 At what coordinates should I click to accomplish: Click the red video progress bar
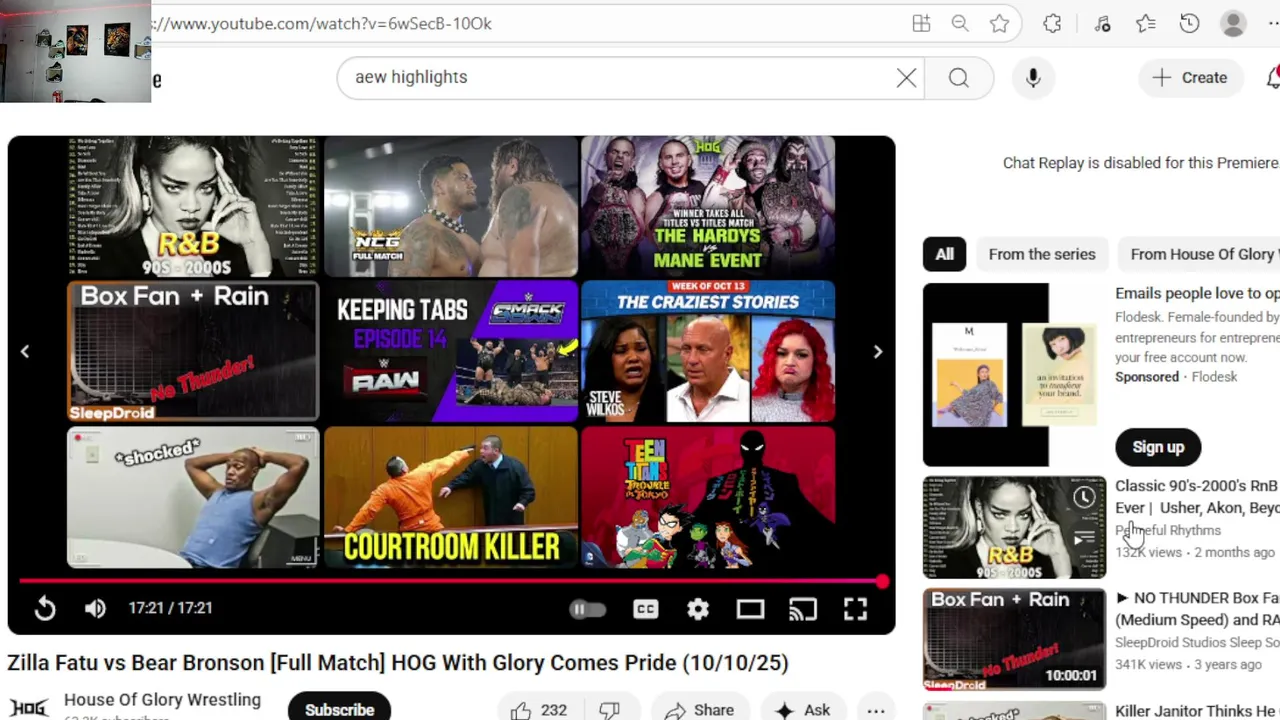450,581
